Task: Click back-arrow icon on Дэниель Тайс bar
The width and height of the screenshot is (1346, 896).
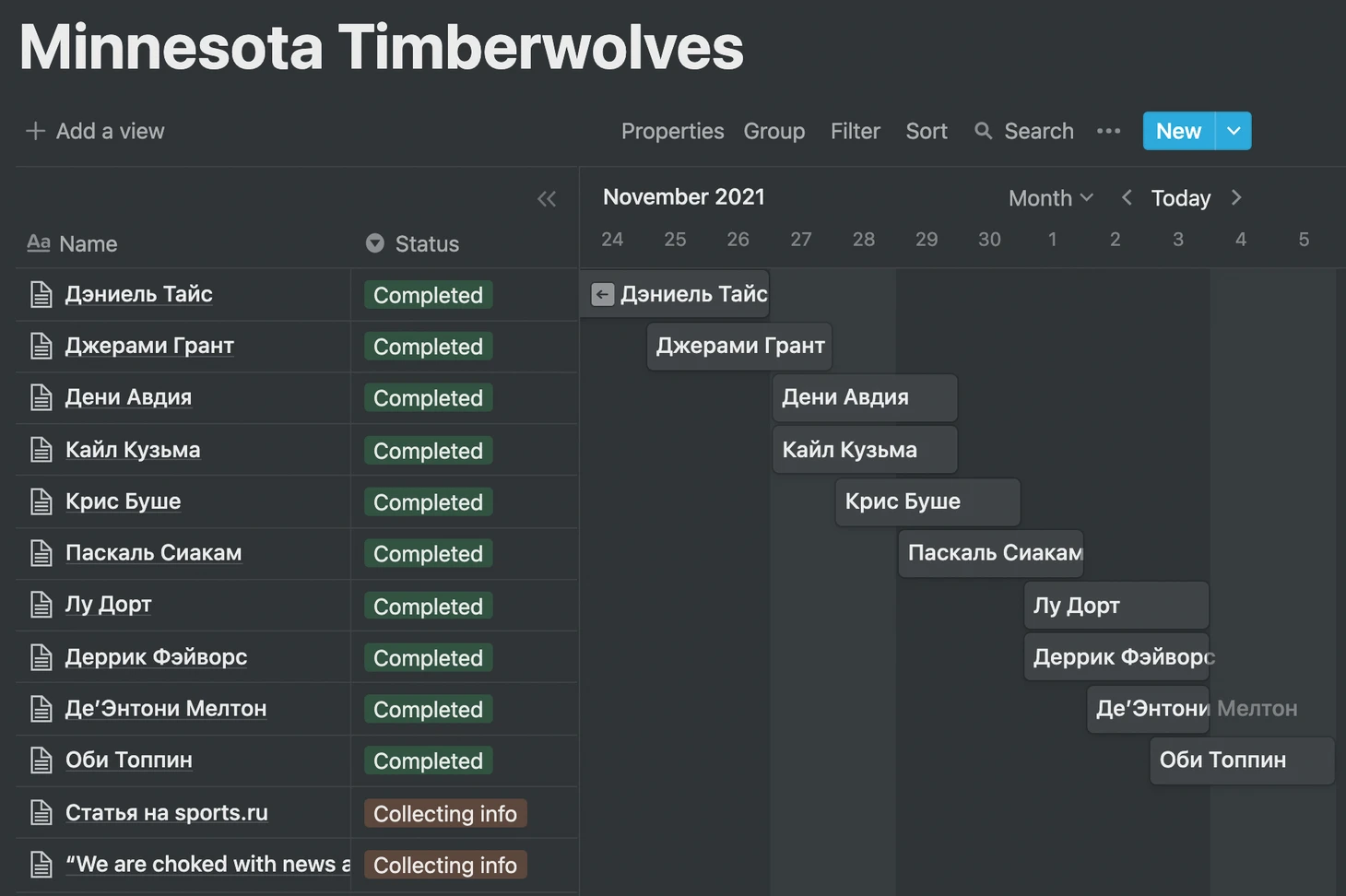Action: click(x=602, y=295)
